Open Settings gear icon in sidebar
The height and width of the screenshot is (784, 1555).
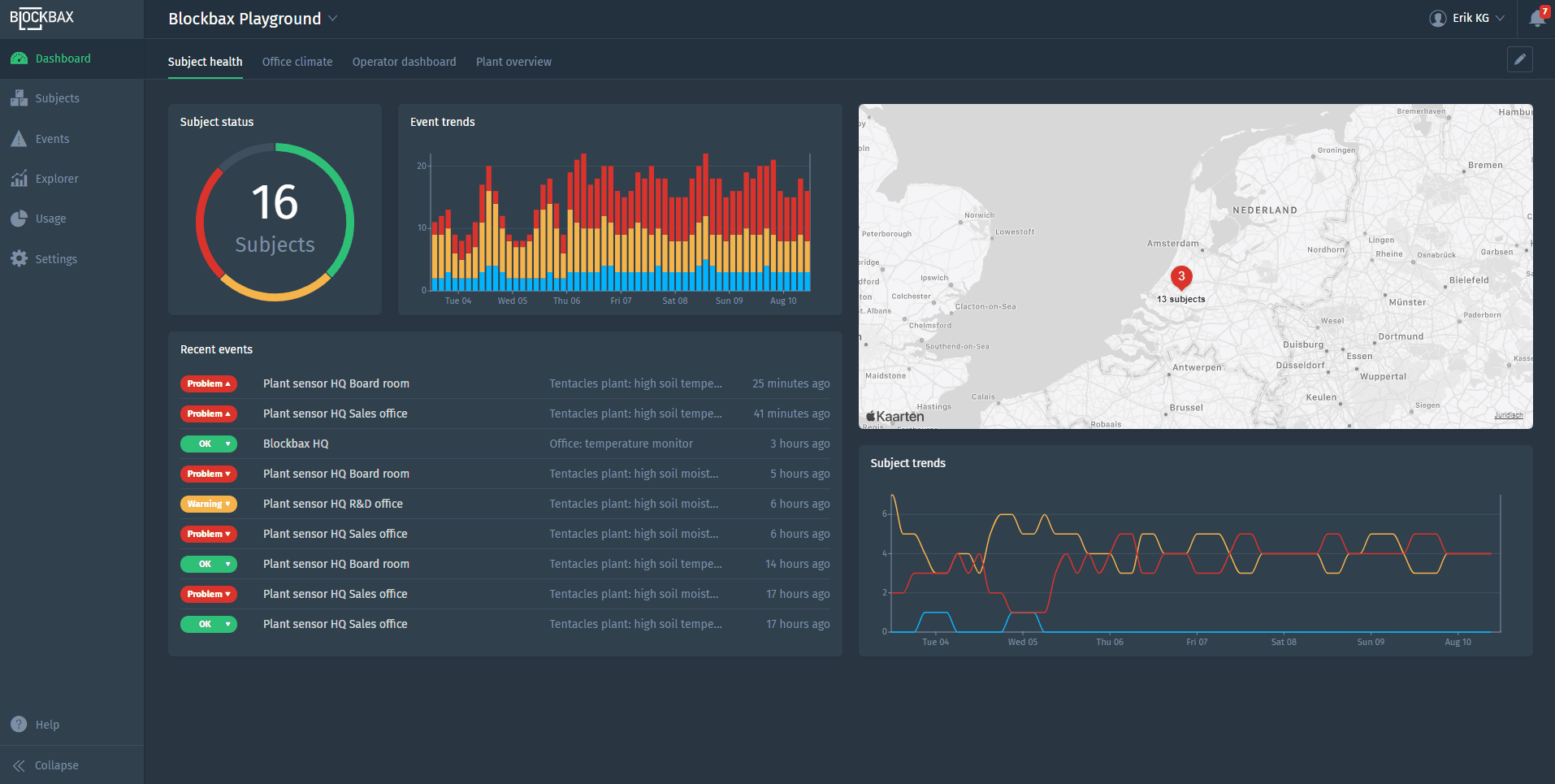[19, 259]
